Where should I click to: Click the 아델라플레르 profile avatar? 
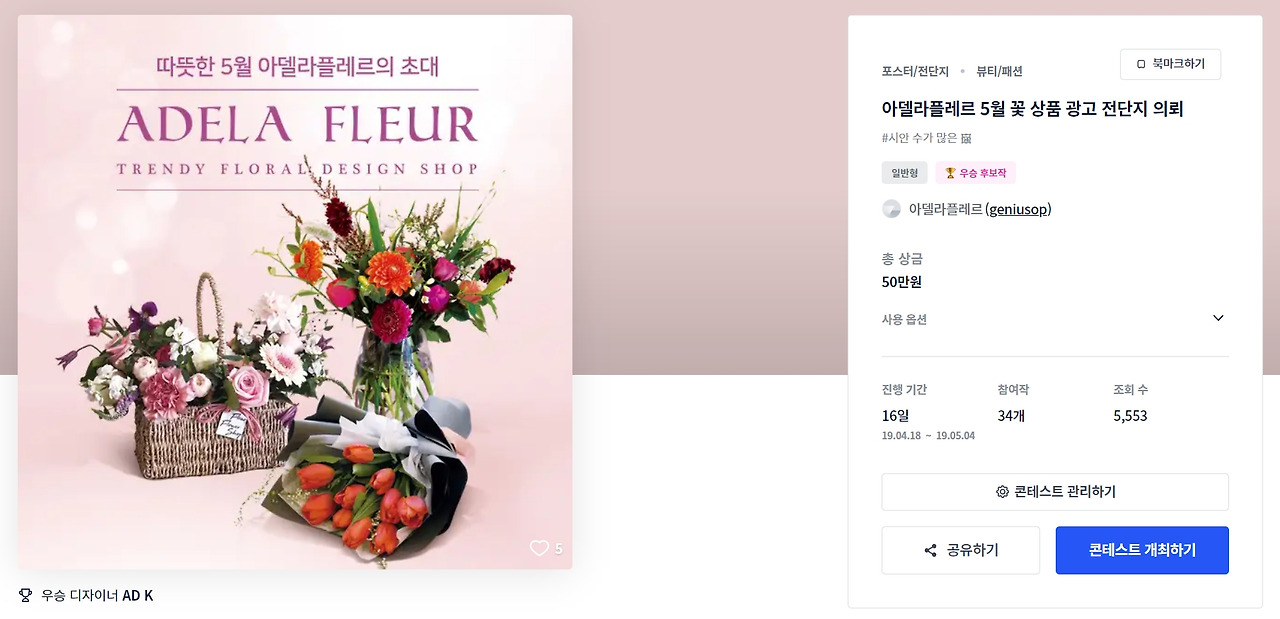[x=891, y=209]
